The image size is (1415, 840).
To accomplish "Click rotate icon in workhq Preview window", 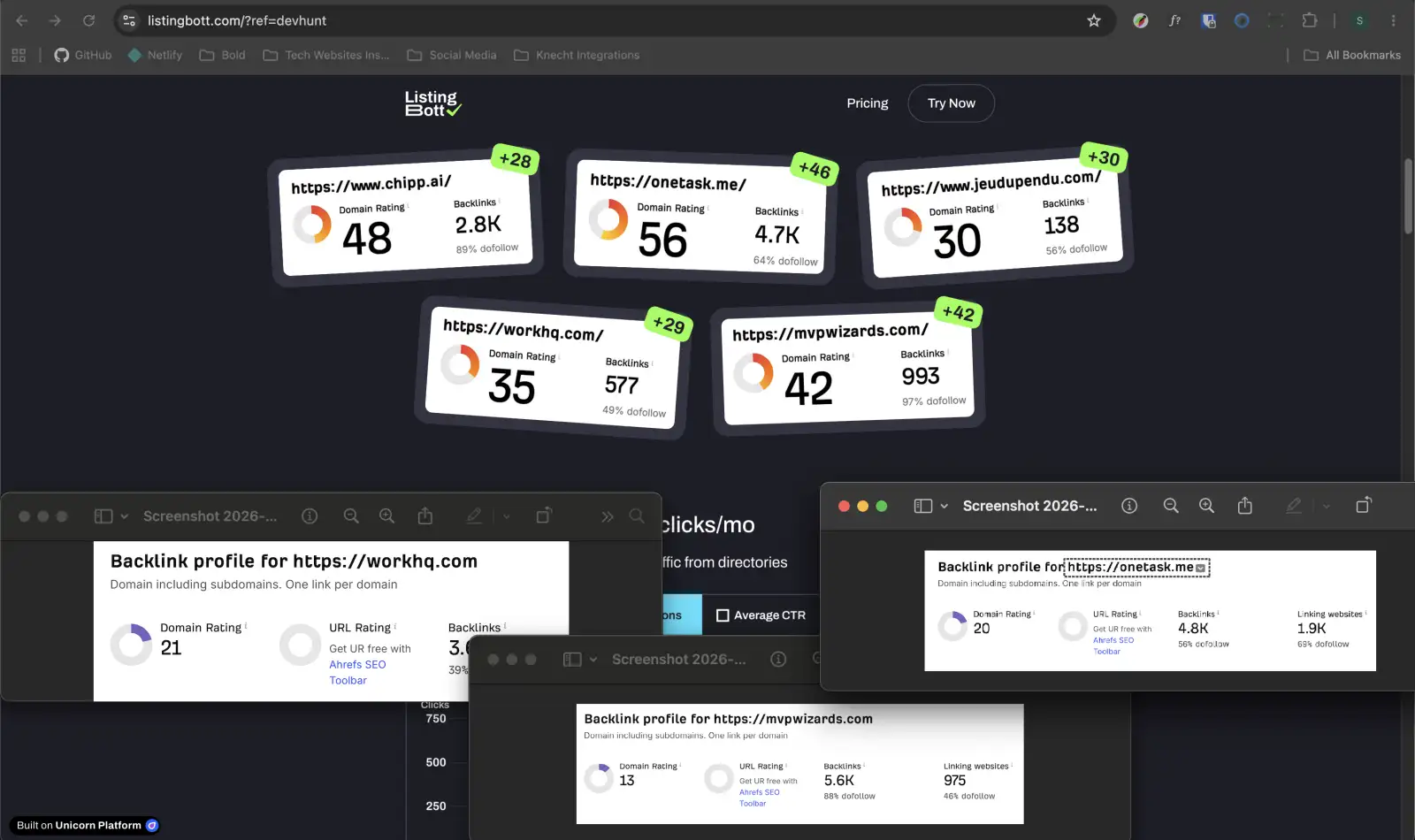I will 544,515.
